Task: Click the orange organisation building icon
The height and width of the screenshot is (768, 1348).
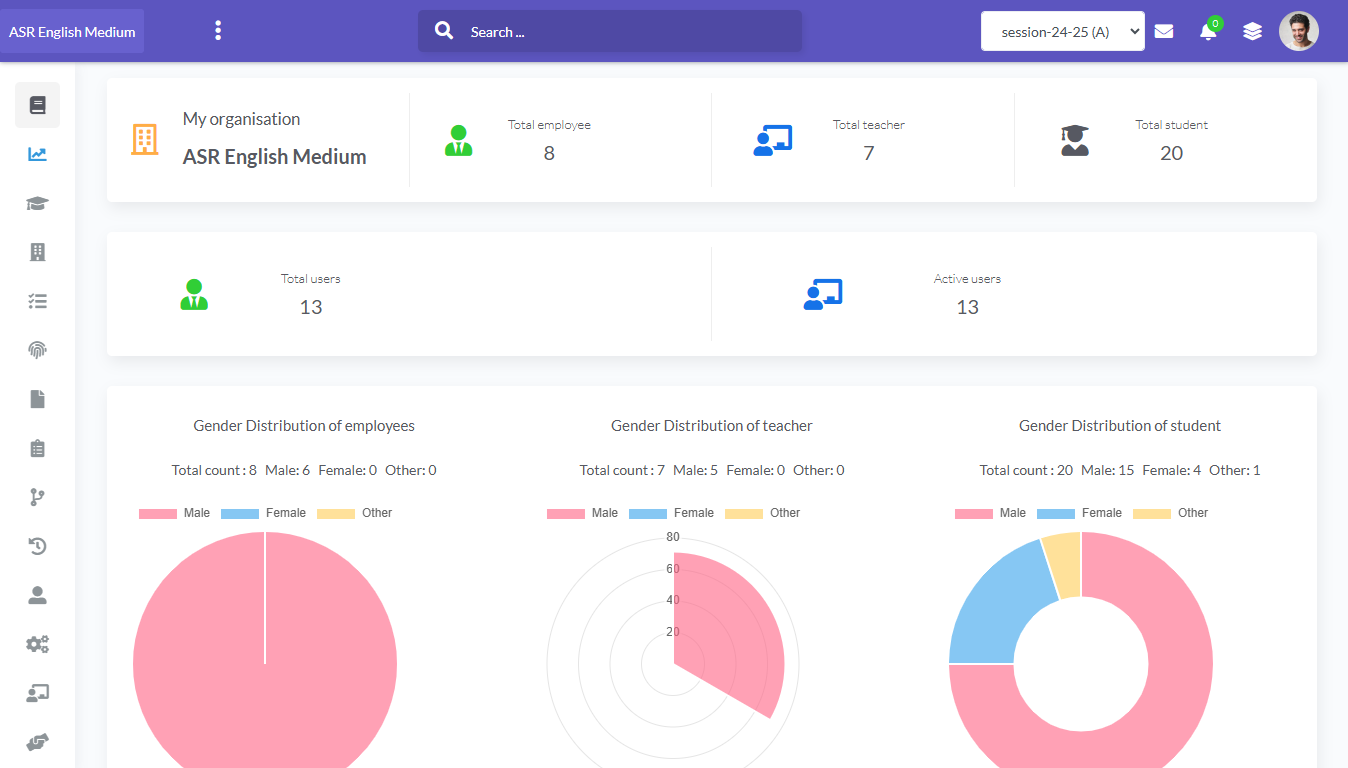Action: (x=145, y=140)
